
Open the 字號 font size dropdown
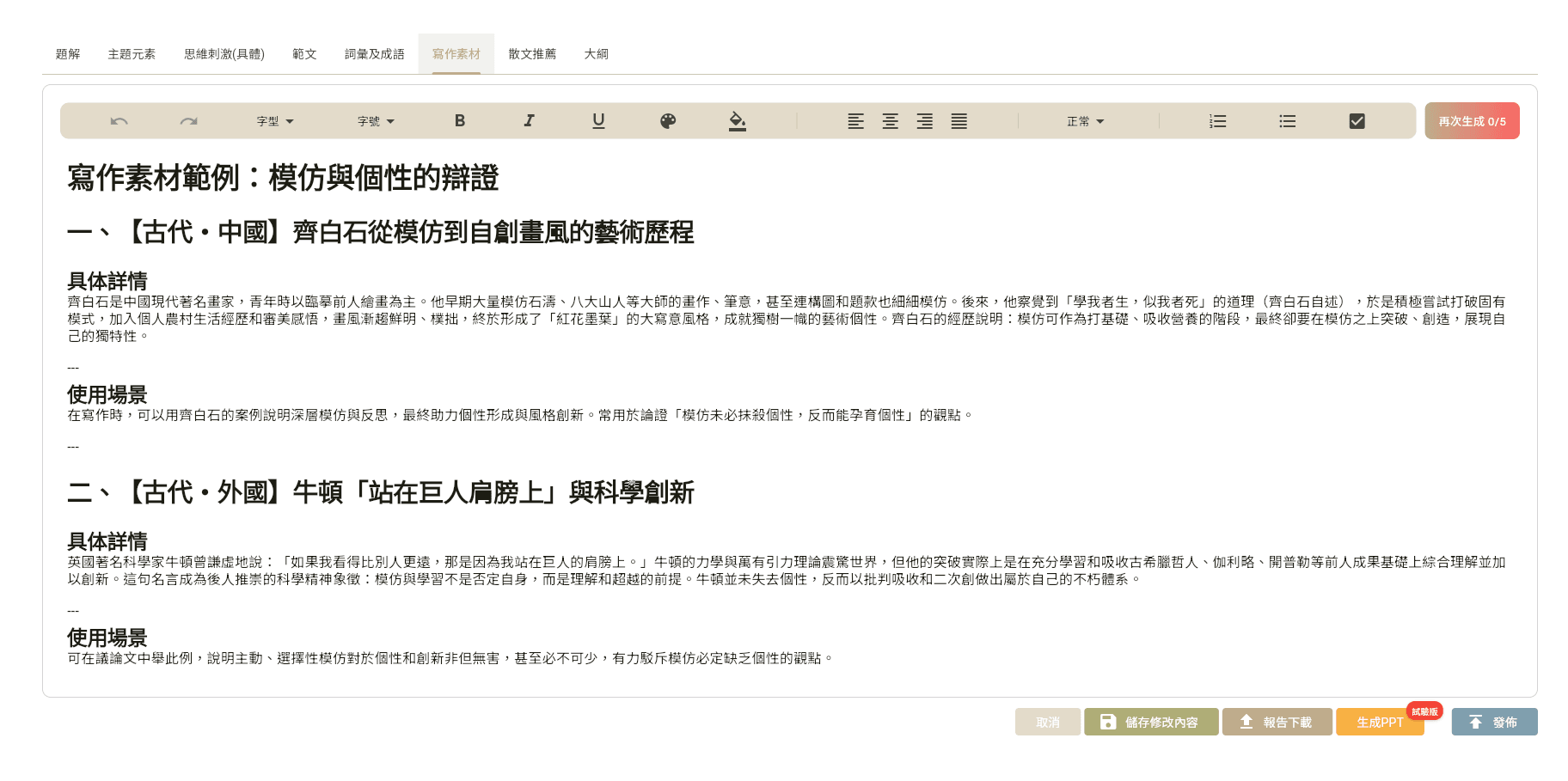pos(375,120)
